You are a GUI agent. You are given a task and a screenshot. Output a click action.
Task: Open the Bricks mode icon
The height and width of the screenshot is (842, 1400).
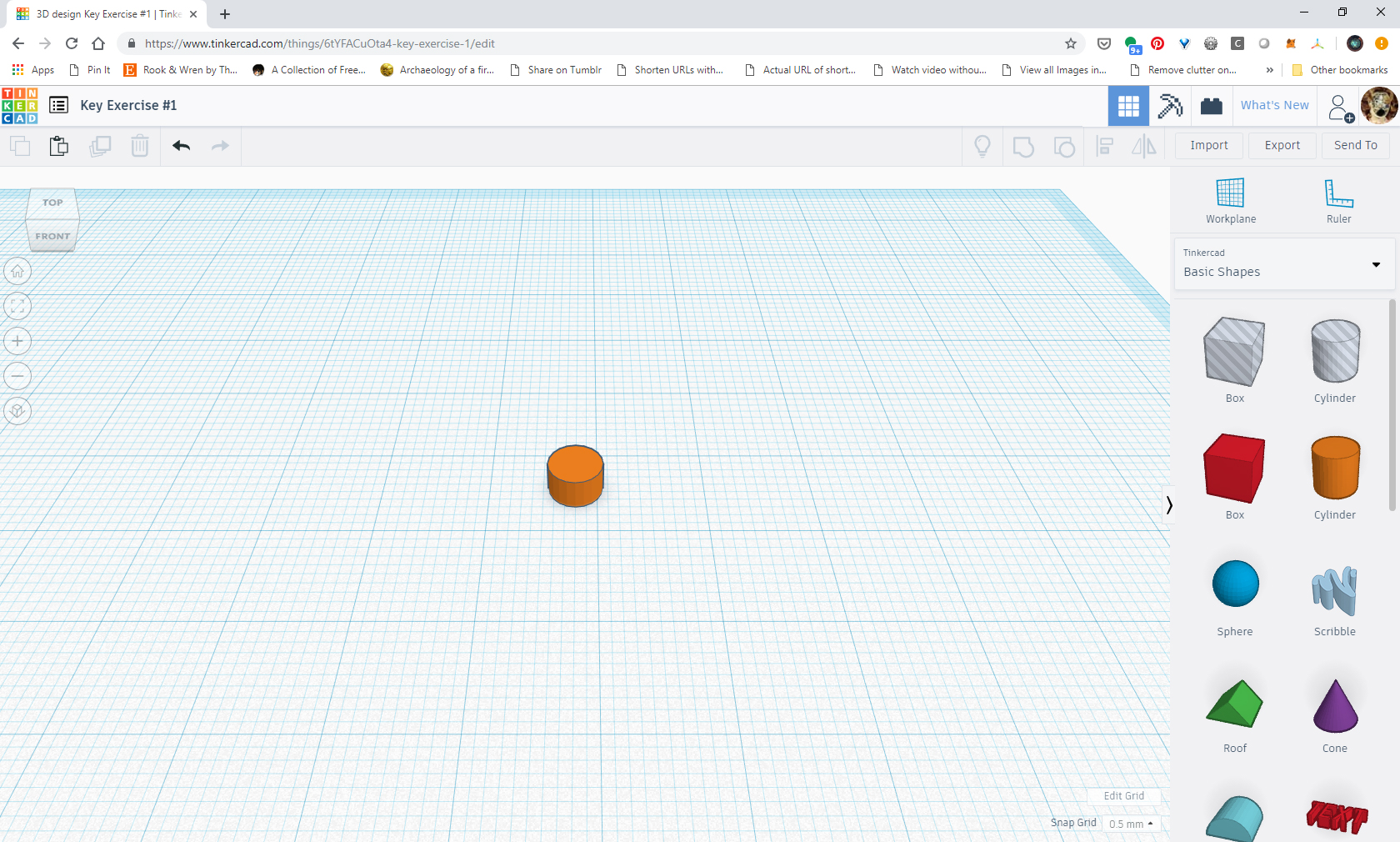tap(1212, 106)
